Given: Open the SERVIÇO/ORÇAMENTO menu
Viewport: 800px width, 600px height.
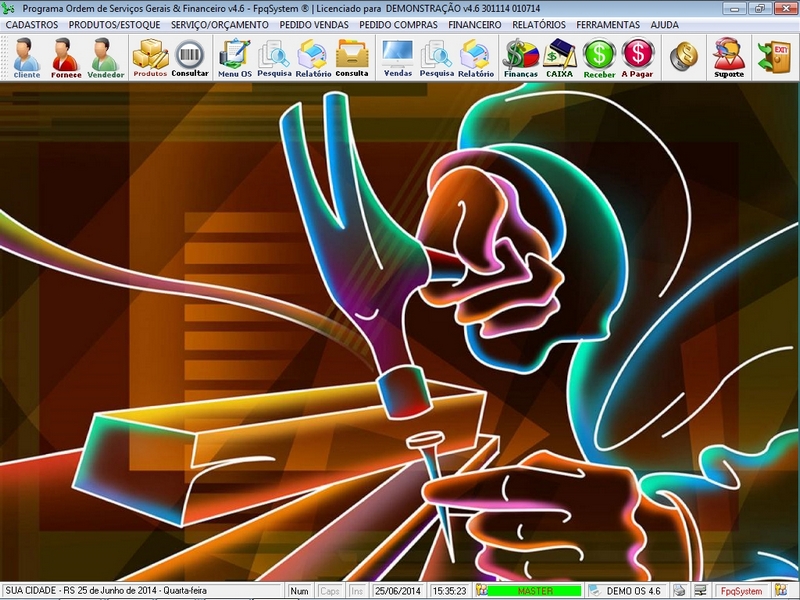Looking at the screenshot, I should pyautogui.click(x=219, y=24).
